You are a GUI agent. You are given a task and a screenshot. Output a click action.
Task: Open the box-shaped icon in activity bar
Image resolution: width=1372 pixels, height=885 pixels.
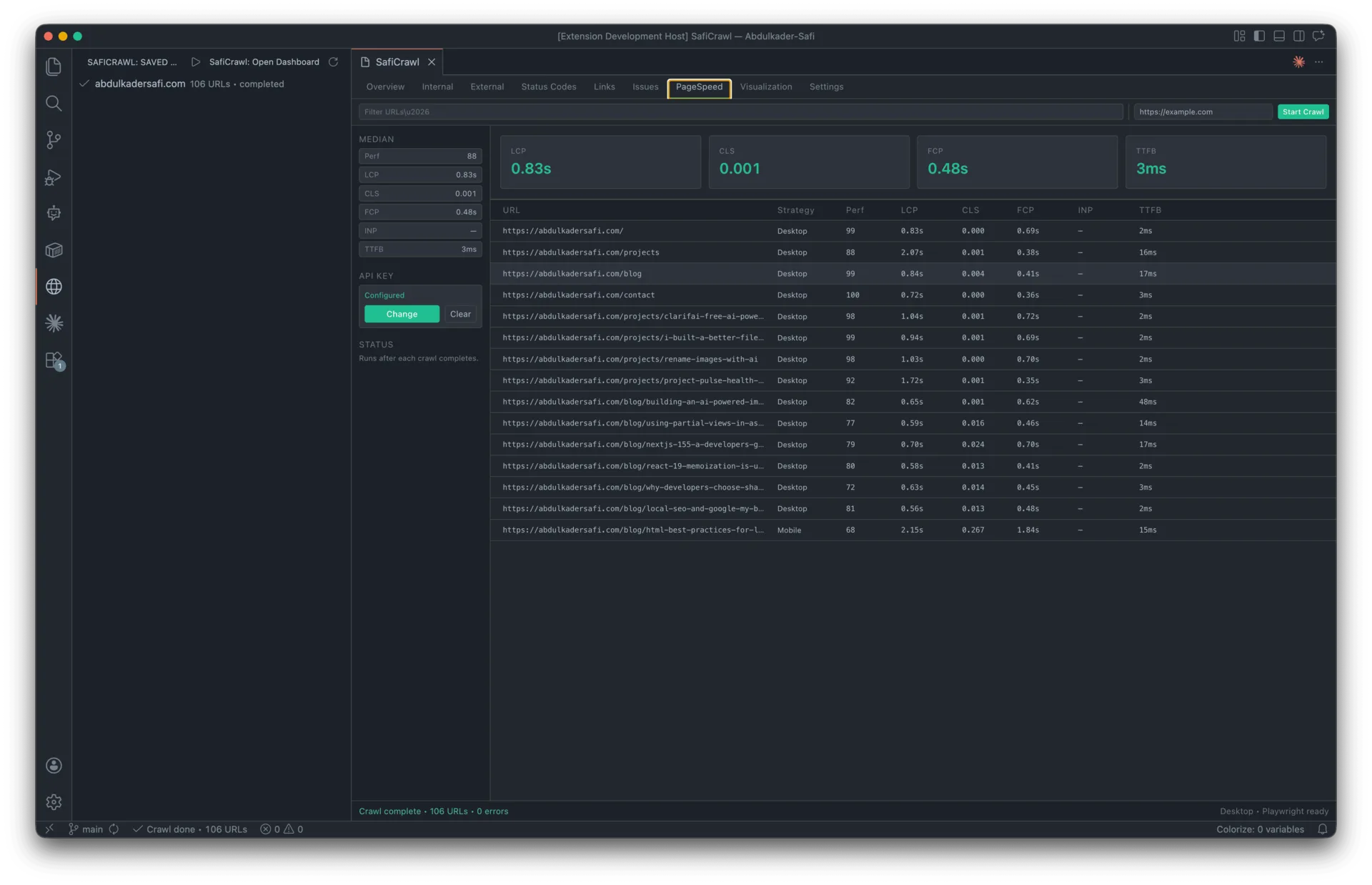tap(54, 249)
